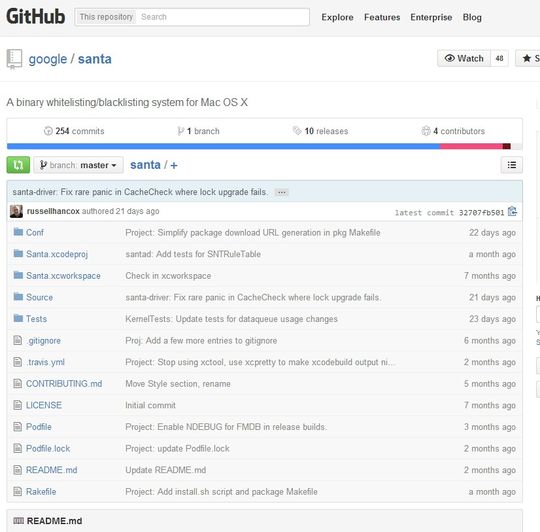This screenshot has height=532, width=540.
Task: Open the Podfile.lock file
Action: coord(48,448)
